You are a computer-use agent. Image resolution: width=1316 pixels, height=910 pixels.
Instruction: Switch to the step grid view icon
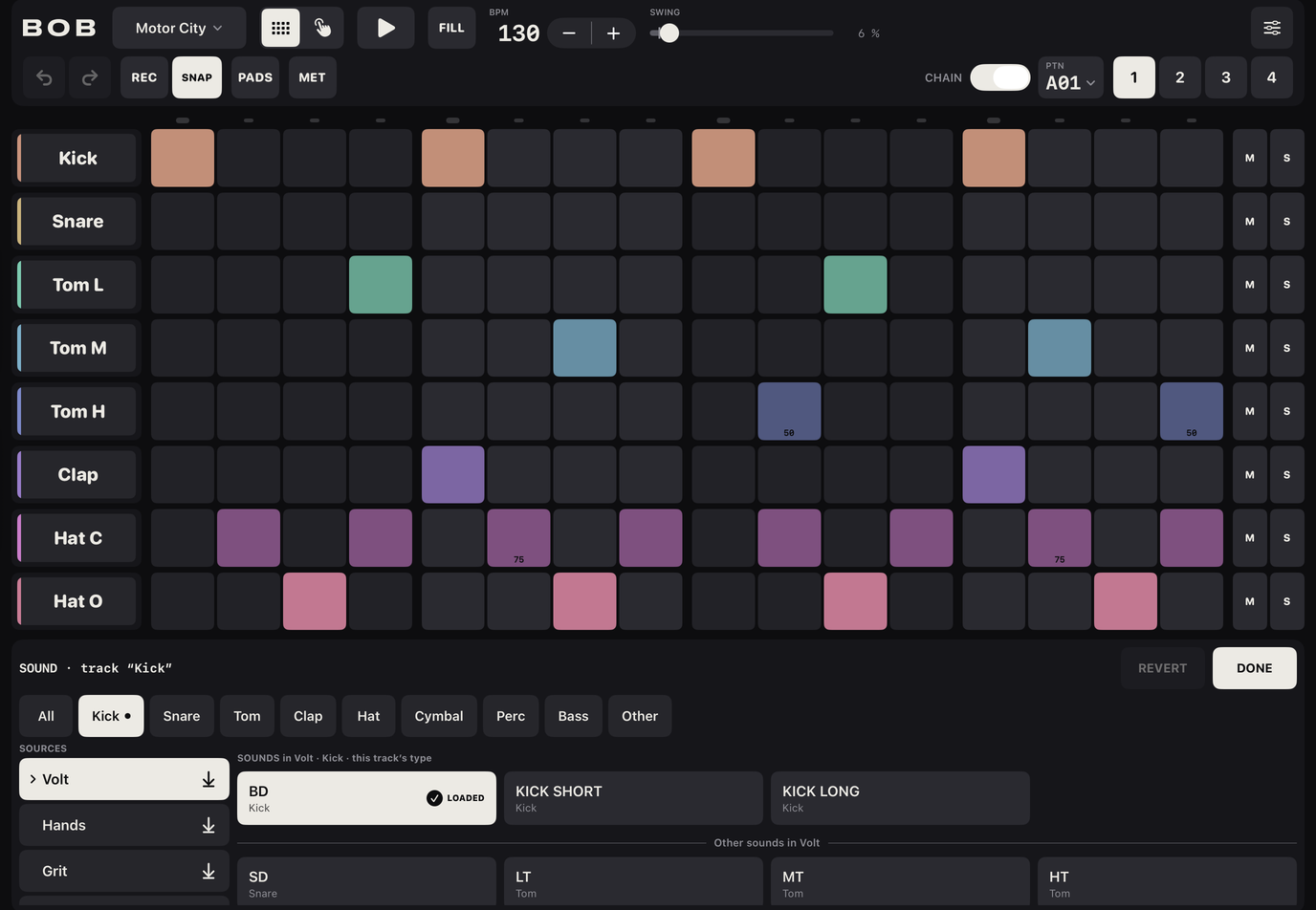[280, 28]
